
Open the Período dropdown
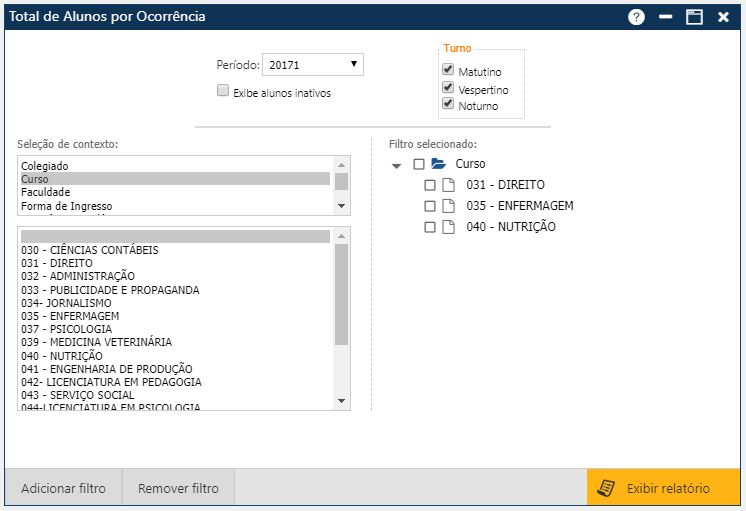pos(312,65)
